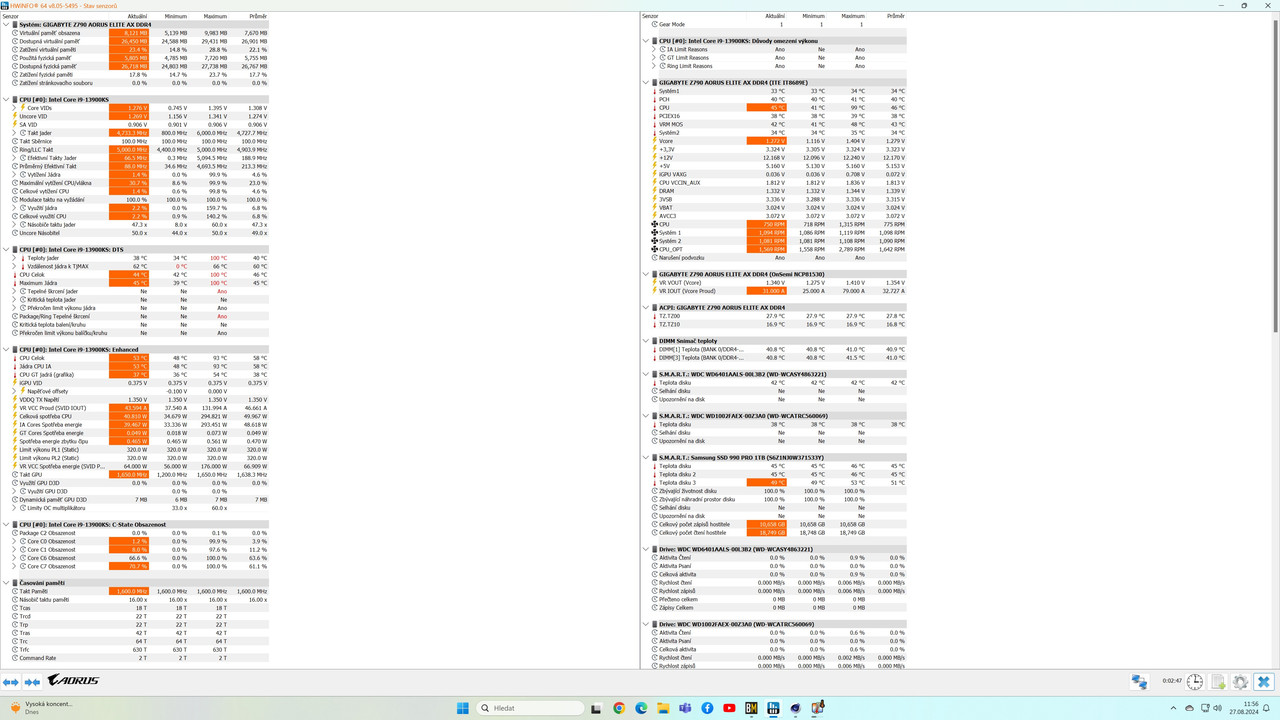The width and height of the screenshot is (1280, 720).
Task: Click the chip icon of Časování paměti section
Action: [15, 583]
